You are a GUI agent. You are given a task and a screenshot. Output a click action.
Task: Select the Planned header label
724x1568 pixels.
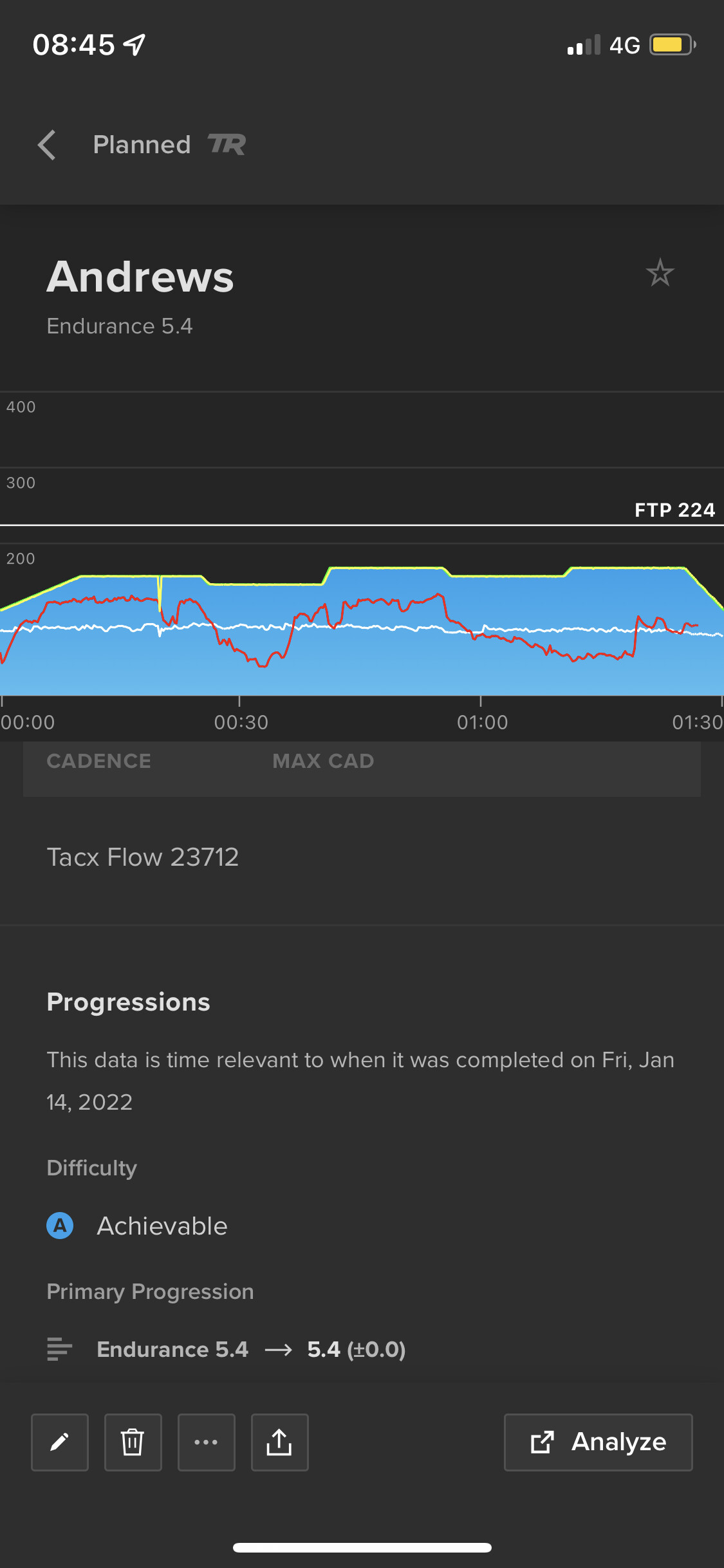tap(142, 145)
